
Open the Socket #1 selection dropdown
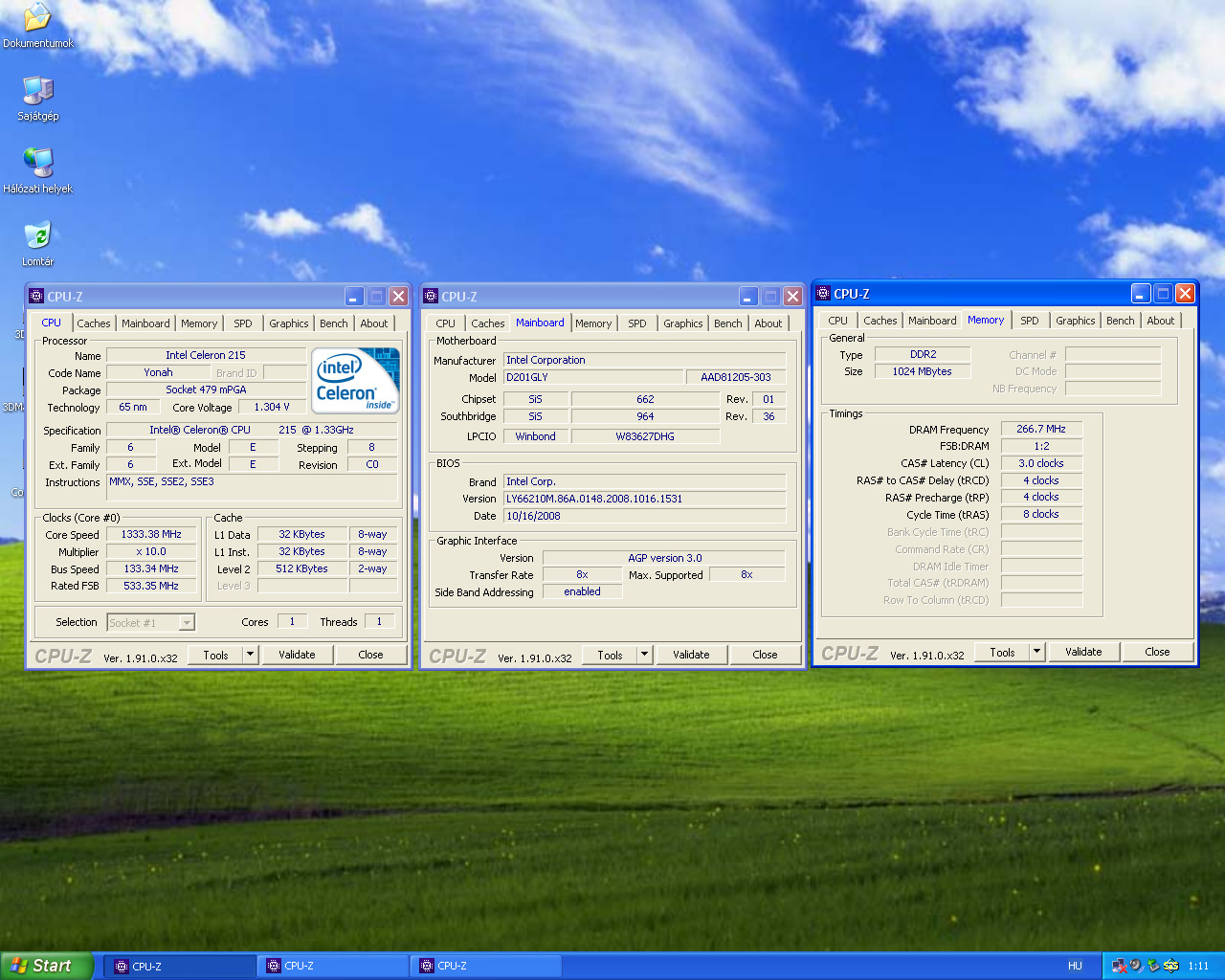pyautogui.click(x=151, y=623)
